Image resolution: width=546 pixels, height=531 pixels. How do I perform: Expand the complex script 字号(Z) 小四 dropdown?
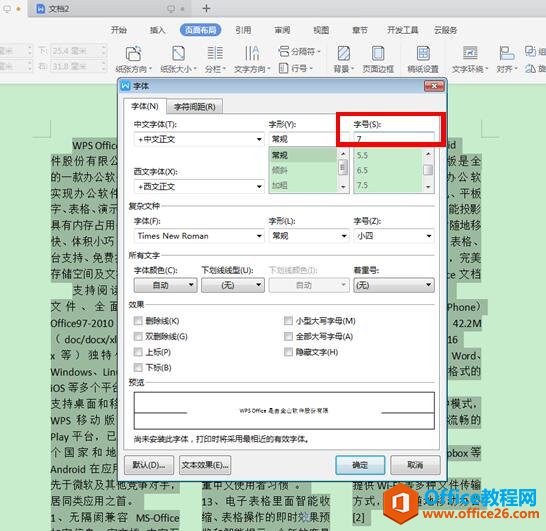pos(429,236)
